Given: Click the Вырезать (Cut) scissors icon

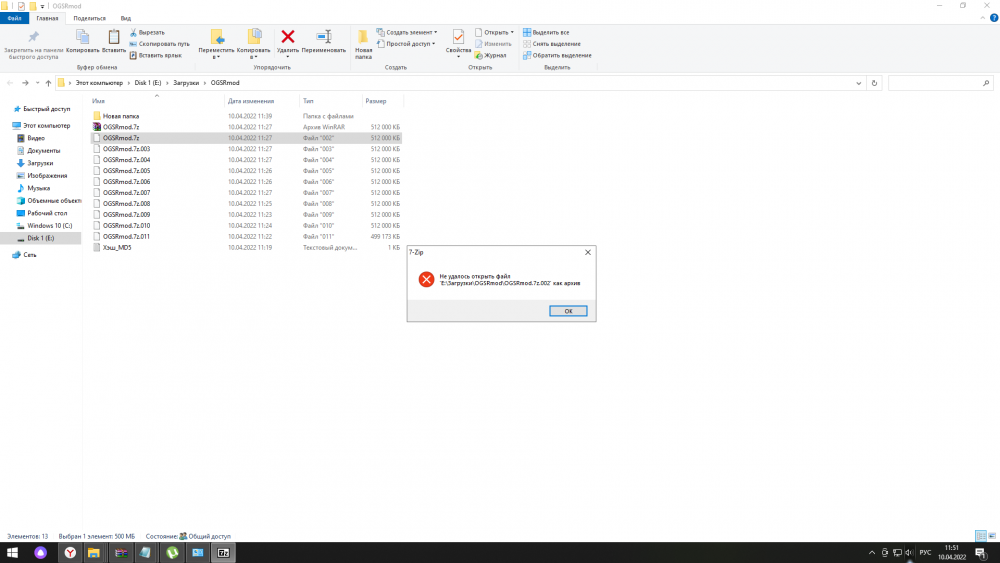Looking at the screenshot, I should (133, 33).
